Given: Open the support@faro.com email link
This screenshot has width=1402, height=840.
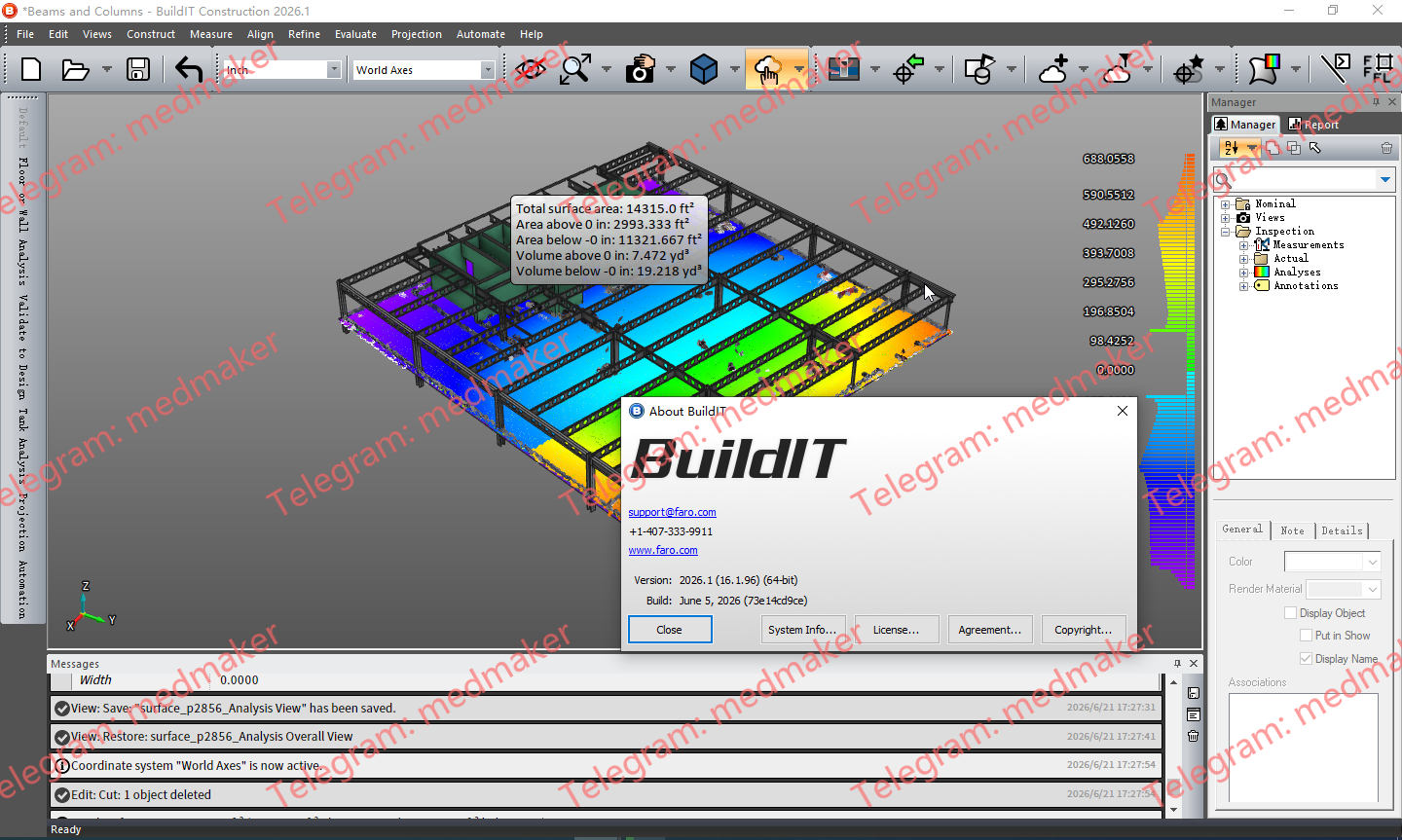Looking at the screenshot, I should point(672,512).
